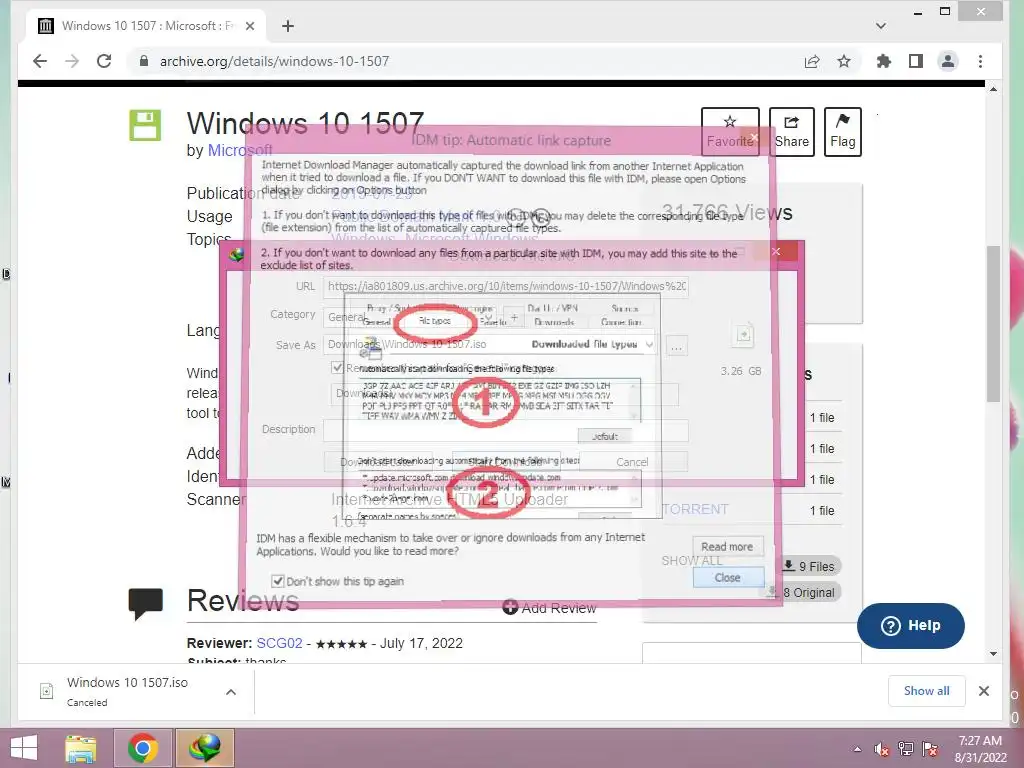The image size is (1024, 768).
Task: Browse save location with ellipsis button
Action: (677, 347)
